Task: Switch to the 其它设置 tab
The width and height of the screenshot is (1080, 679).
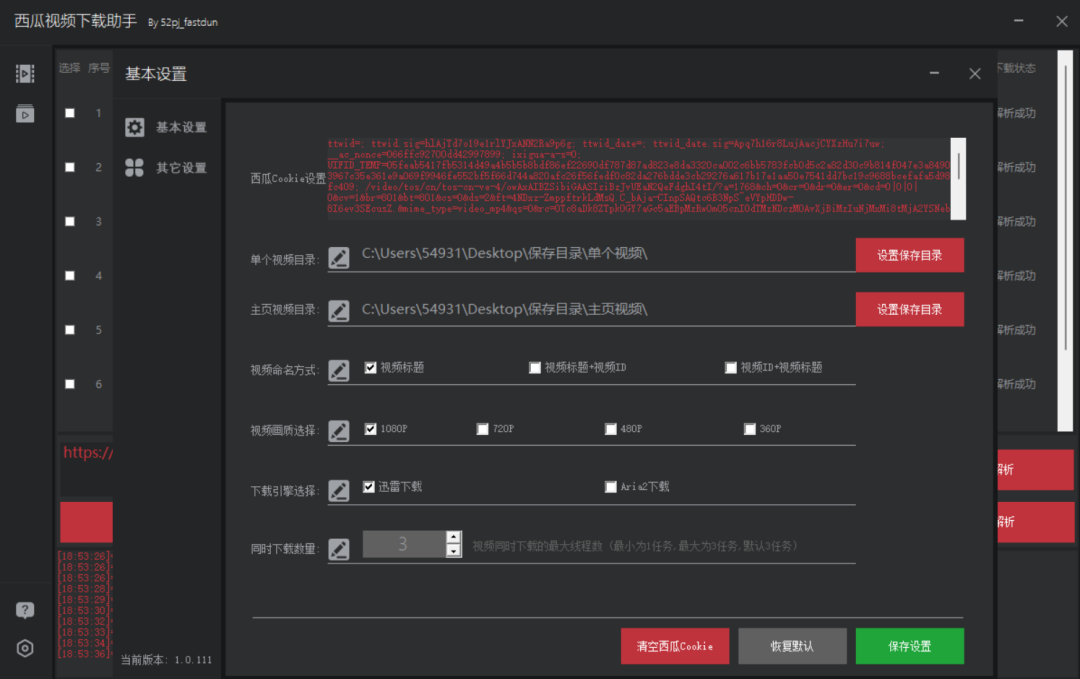Action: point(168,168)
